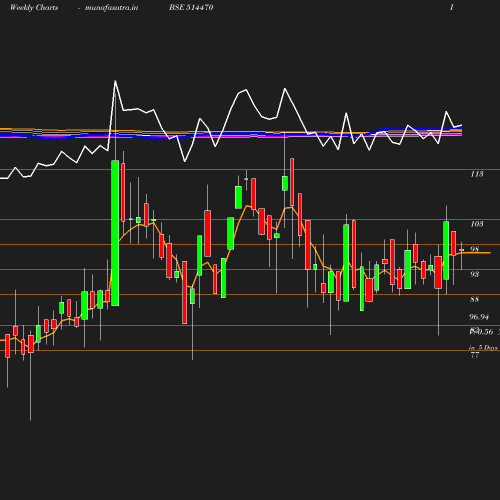Click the 96.94 value label
Screen dimensions: 500x500
479,317
